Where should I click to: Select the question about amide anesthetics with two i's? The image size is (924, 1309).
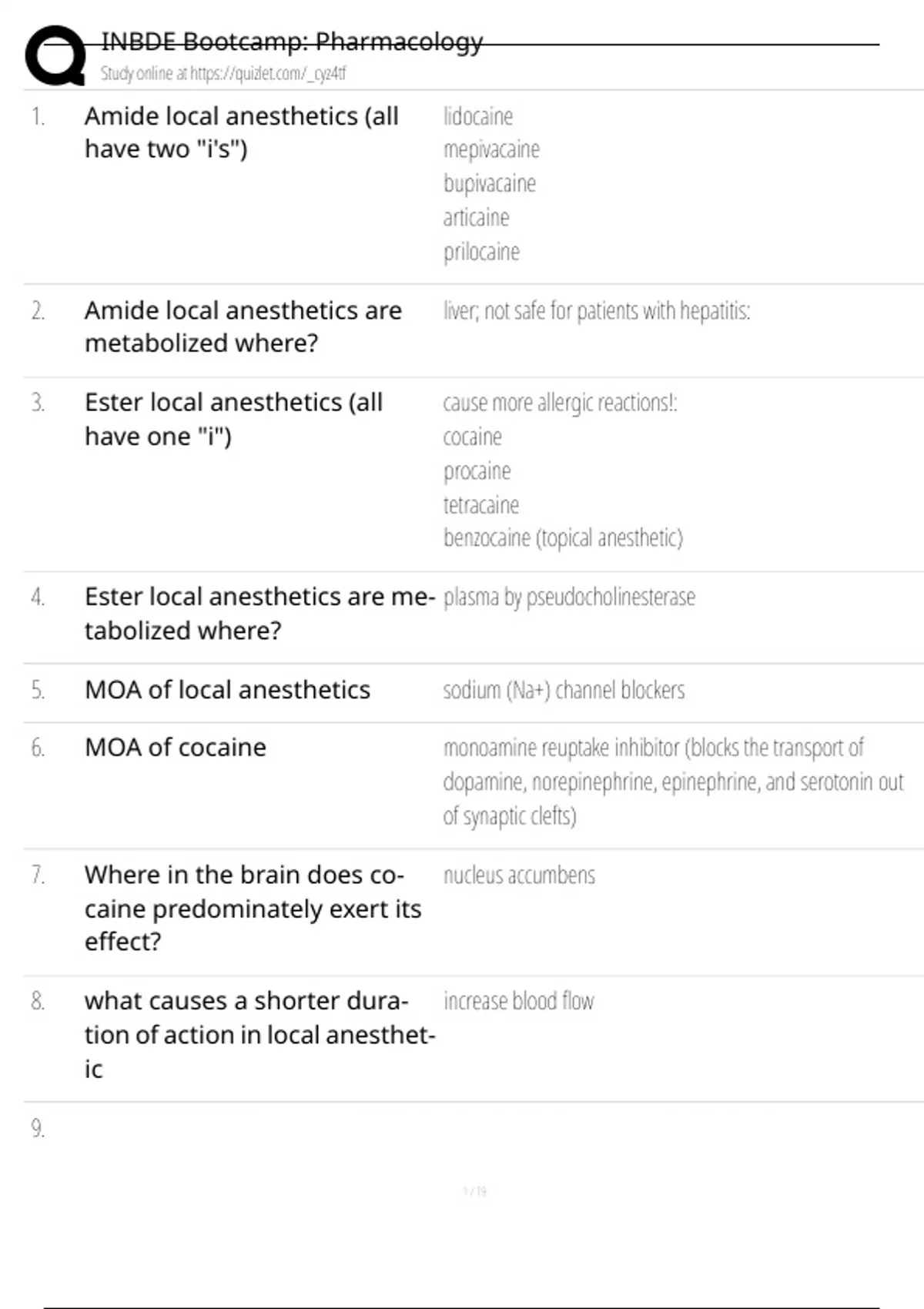(x=242, y=132)
